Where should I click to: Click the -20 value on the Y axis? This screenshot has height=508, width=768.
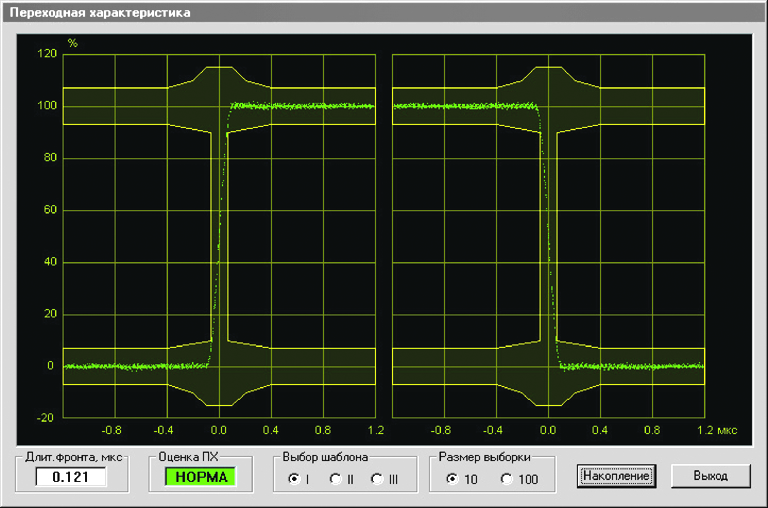click(45, 418)
